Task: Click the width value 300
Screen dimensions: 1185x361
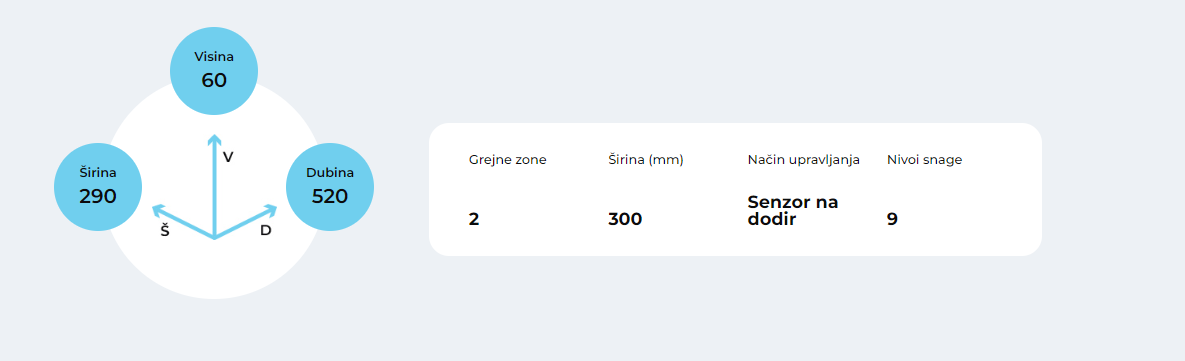Action: point(625,219)
